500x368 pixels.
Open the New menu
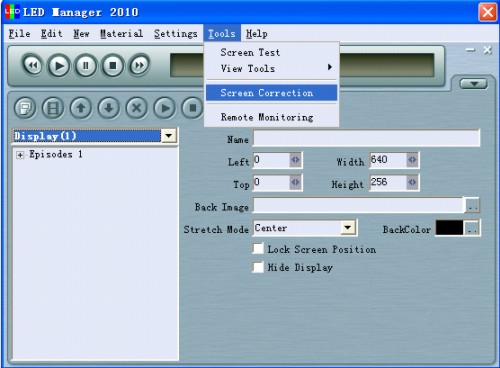tap(81, 34)
